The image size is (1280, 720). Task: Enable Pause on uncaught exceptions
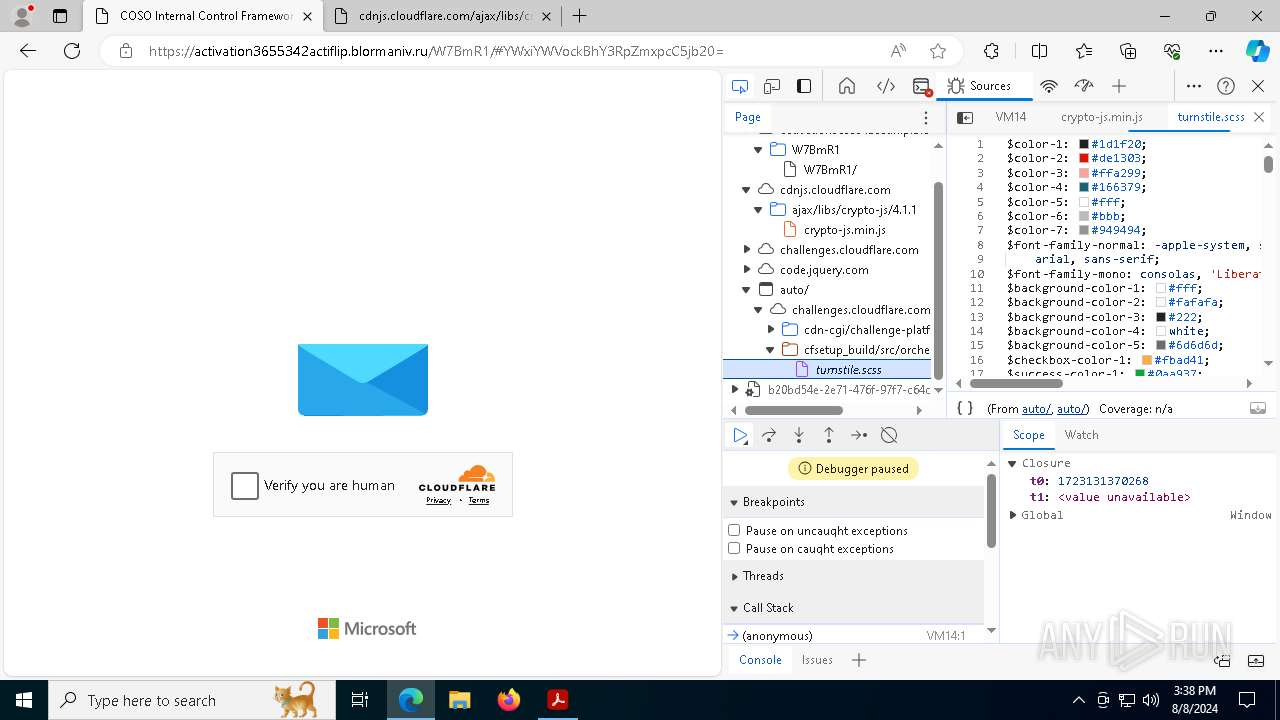tap(734, 530)
